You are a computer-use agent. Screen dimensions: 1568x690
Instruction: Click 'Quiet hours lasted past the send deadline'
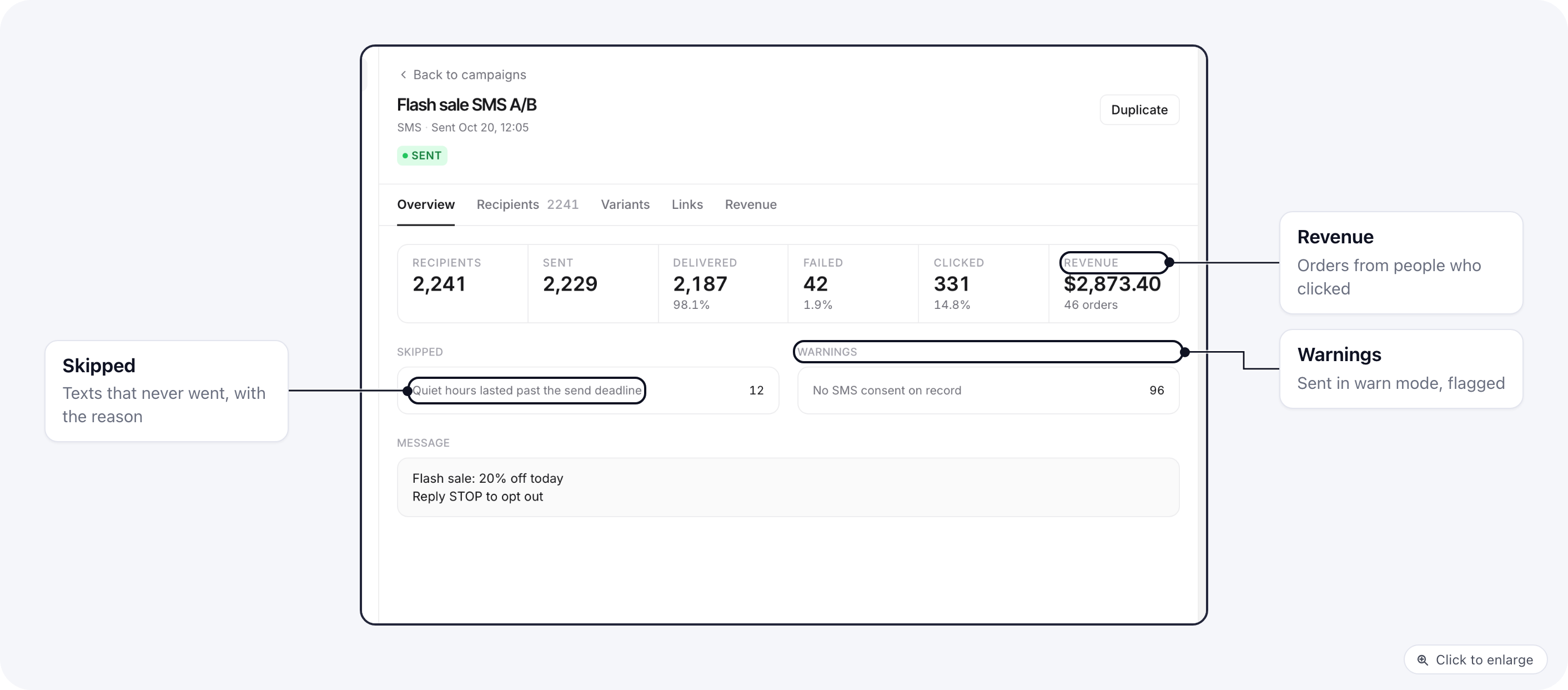click(x=527, y=391)
